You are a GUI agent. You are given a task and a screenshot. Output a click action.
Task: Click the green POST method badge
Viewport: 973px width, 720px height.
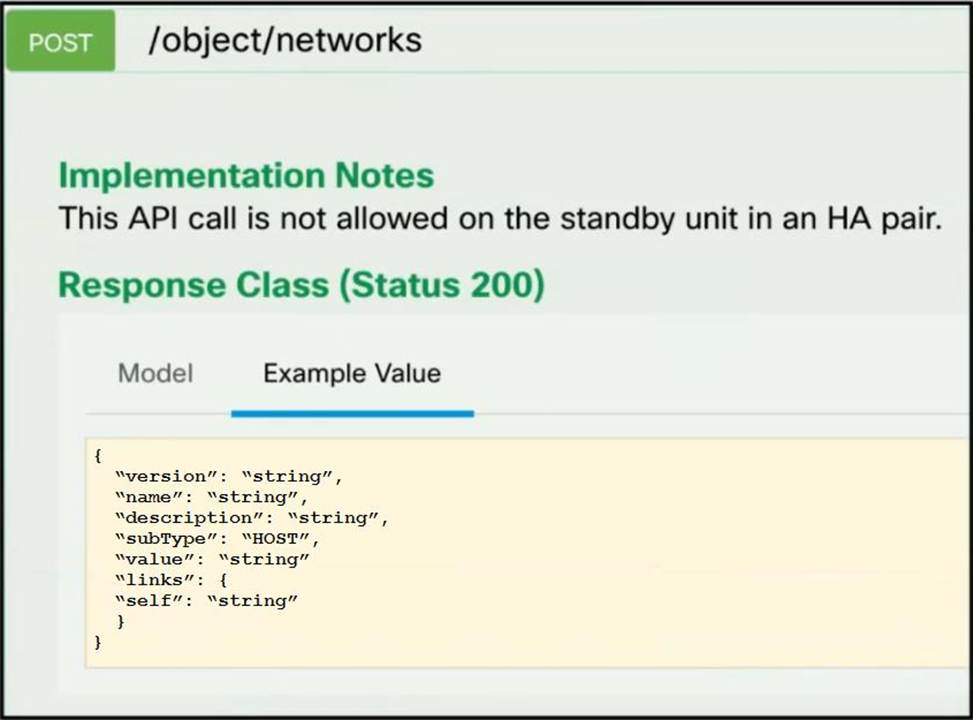[60, 42]
